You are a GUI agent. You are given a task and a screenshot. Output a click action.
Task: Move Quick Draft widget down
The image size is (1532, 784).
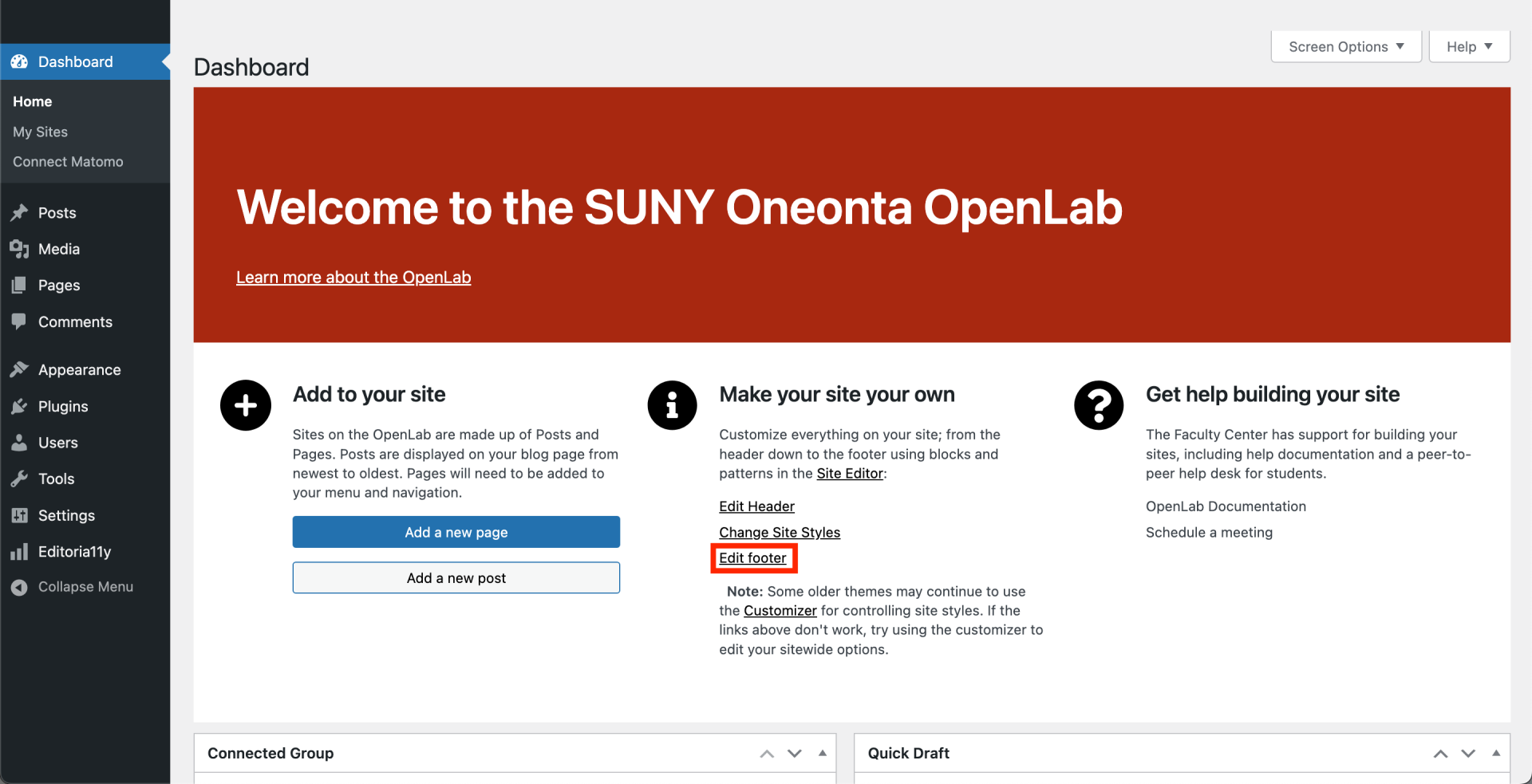pos(1468,754)
